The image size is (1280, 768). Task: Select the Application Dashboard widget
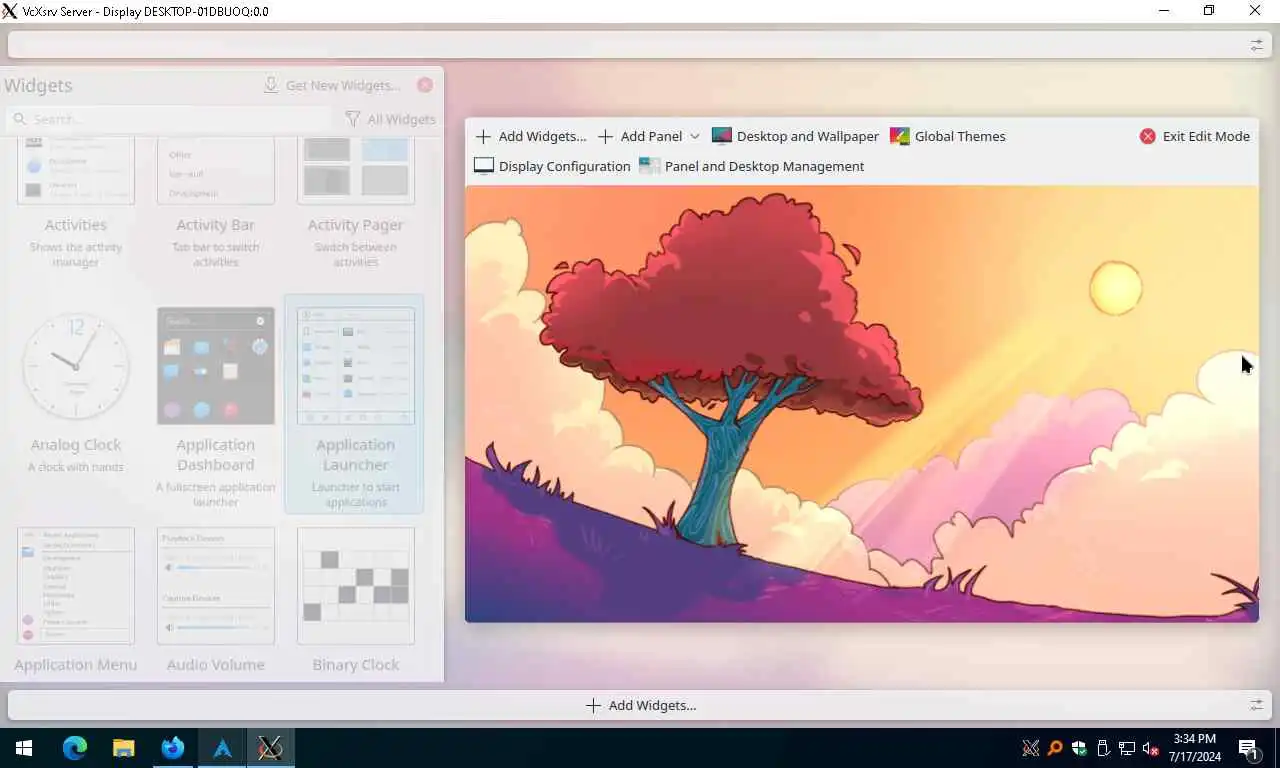(215, 404)
